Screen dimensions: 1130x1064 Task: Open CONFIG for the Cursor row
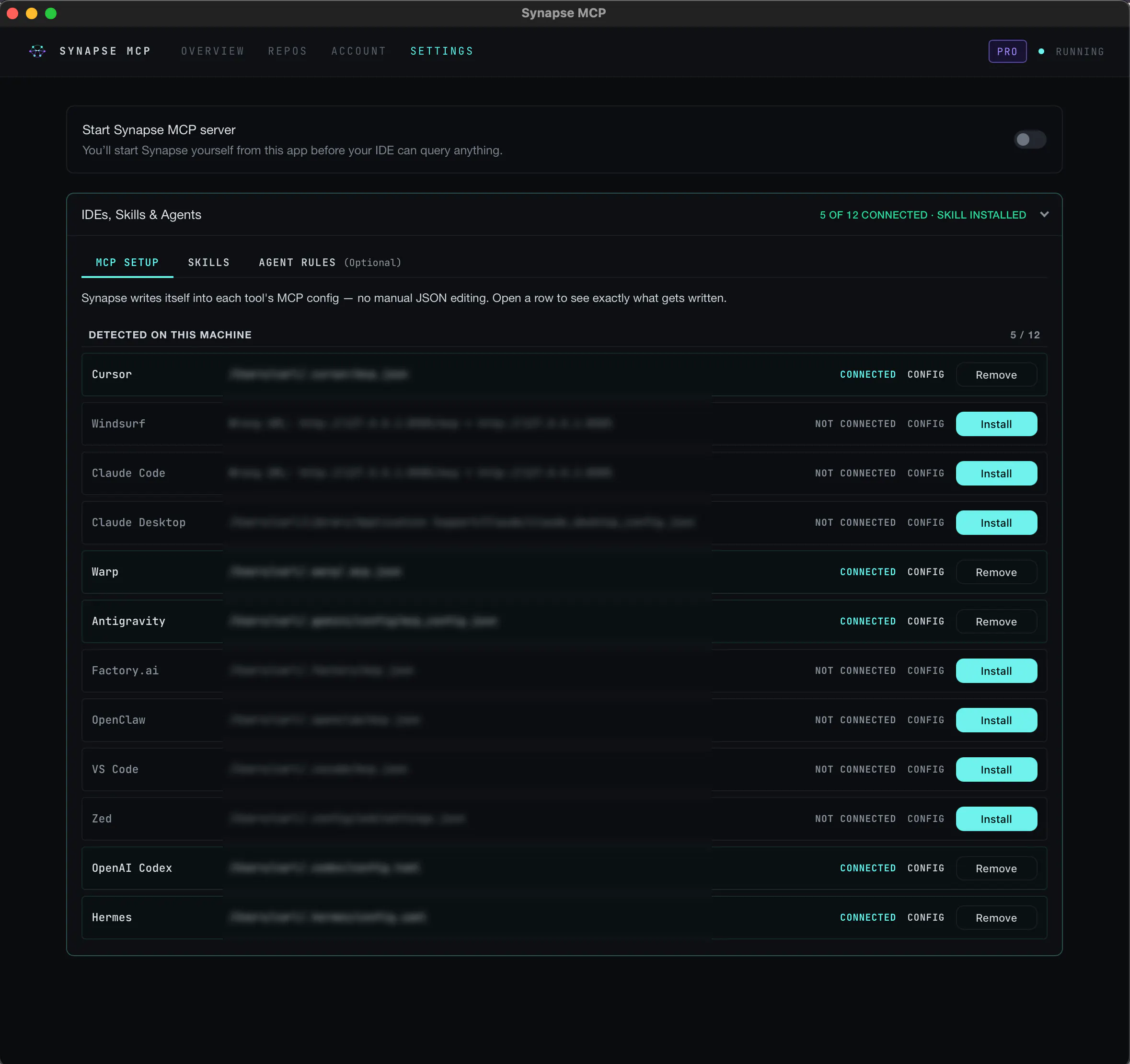point(925,375)
